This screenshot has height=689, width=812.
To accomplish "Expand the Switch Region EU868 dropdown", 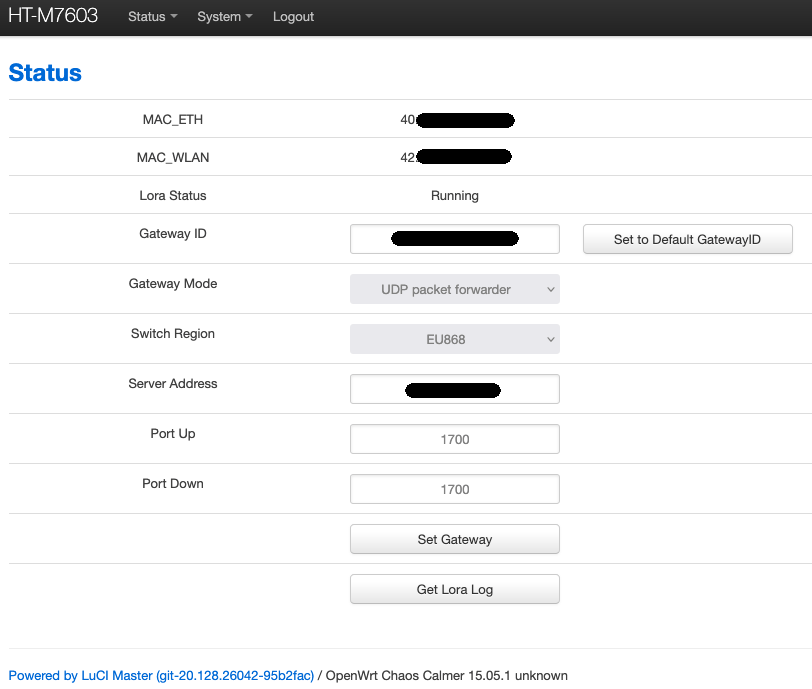I will pyautogui.click(x=454, y=339).
